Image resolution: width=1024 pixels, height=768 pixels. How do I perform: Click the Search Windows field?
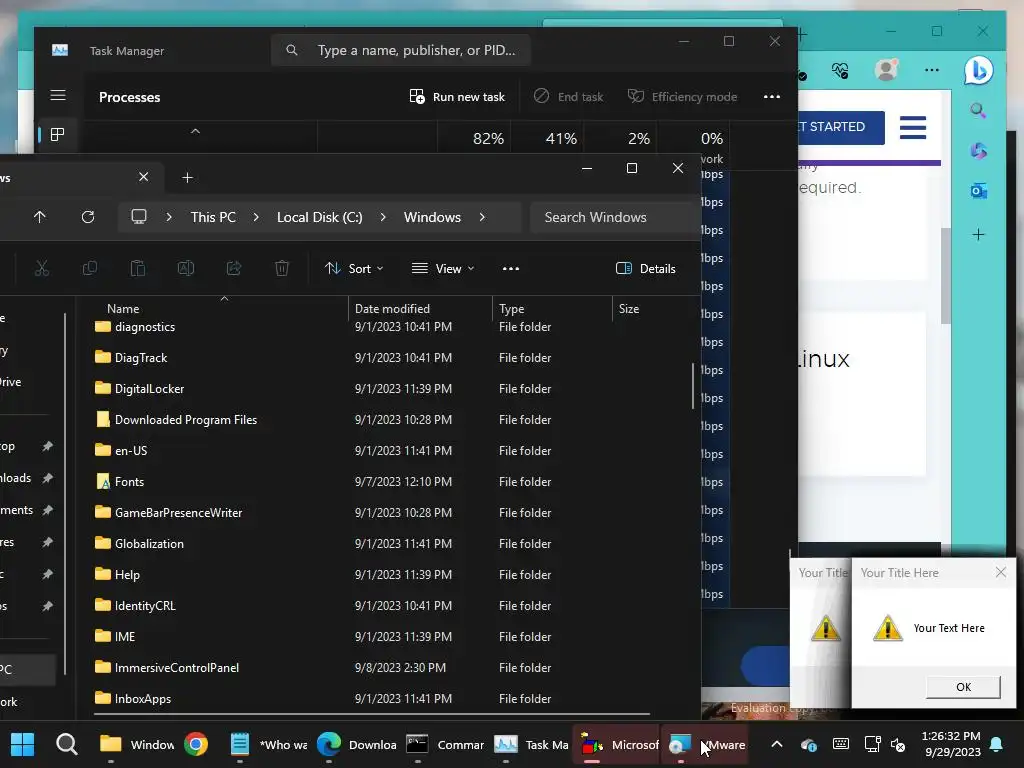point(614,217)
